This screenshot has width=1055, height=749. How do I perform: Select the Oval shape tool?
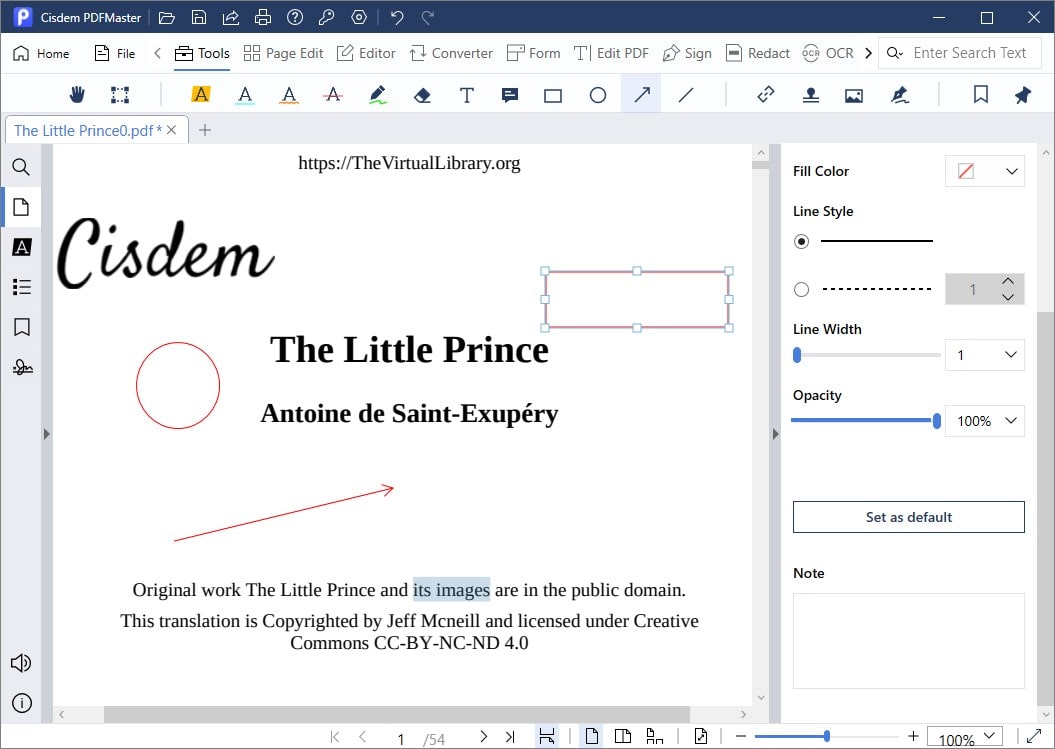coord(597,94)
